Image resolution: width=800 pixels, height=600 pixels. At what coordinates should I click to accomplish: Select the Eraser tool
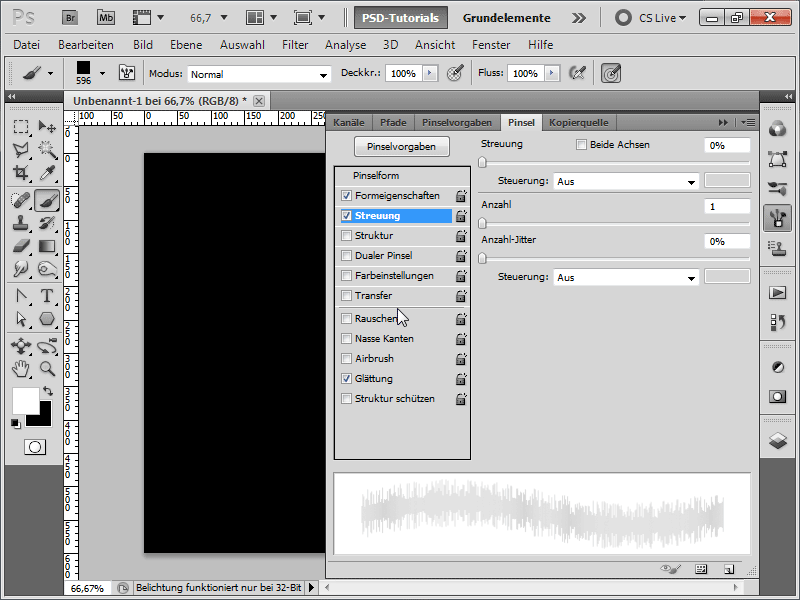pyautogui.click(x=21, y=246)
